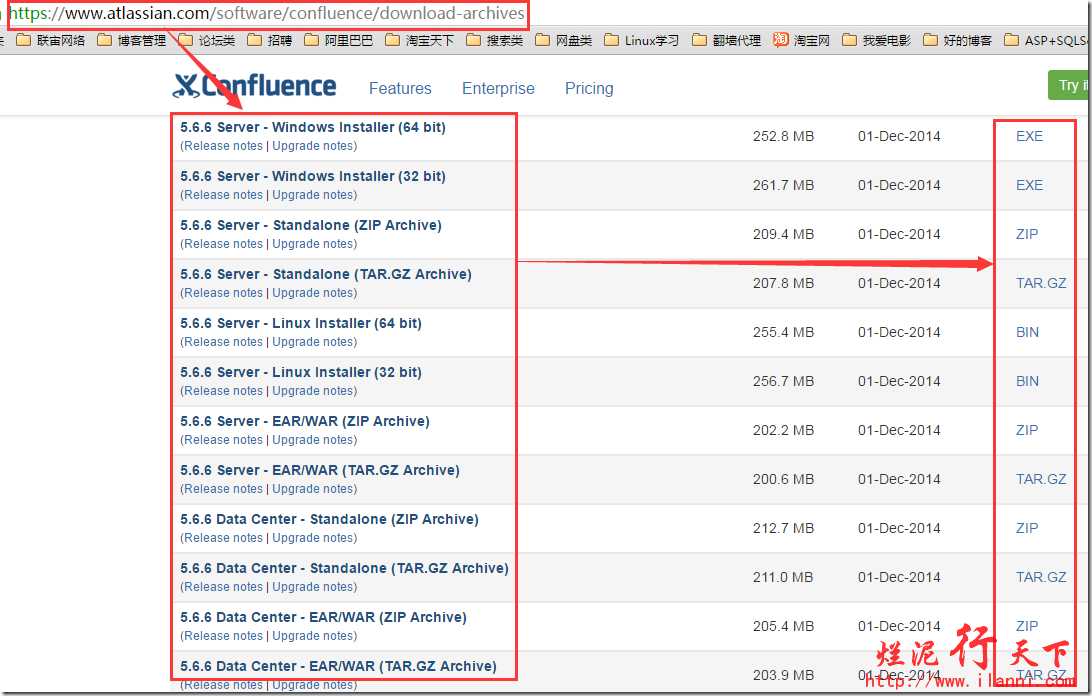1092x696 pixels.
Task: Upgrade notes under Linux Installer (32 bit)
Action: pos(313,391)
